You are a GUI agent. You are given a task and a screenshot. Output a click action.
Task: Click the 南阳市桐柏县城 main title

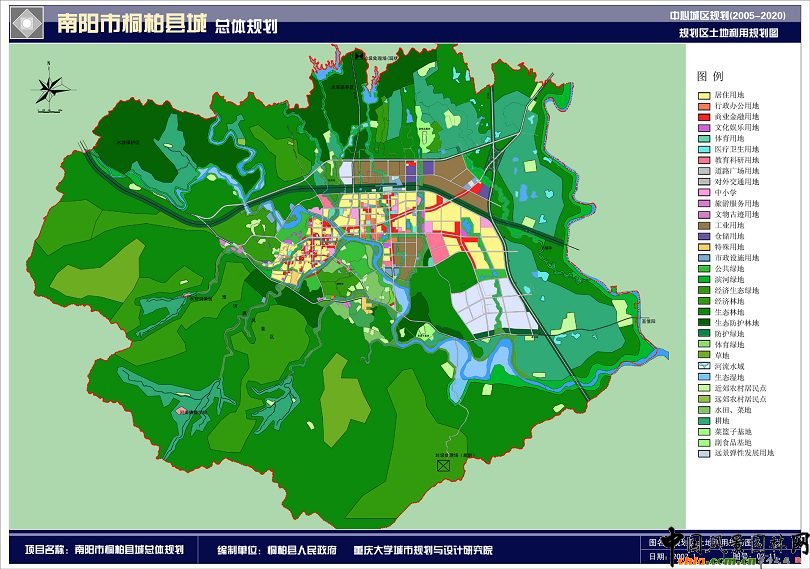click(131, 24)
